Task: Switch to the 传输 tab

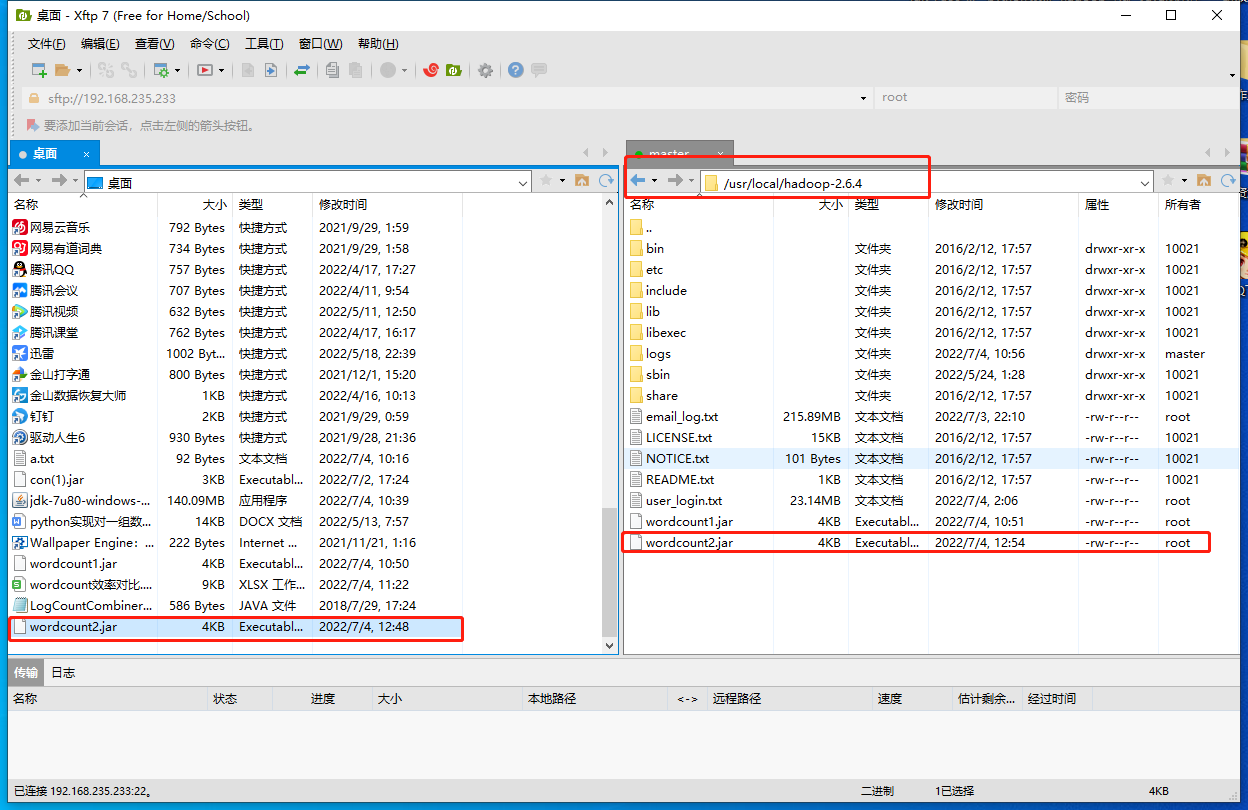Action: click(x=26, y=672)
